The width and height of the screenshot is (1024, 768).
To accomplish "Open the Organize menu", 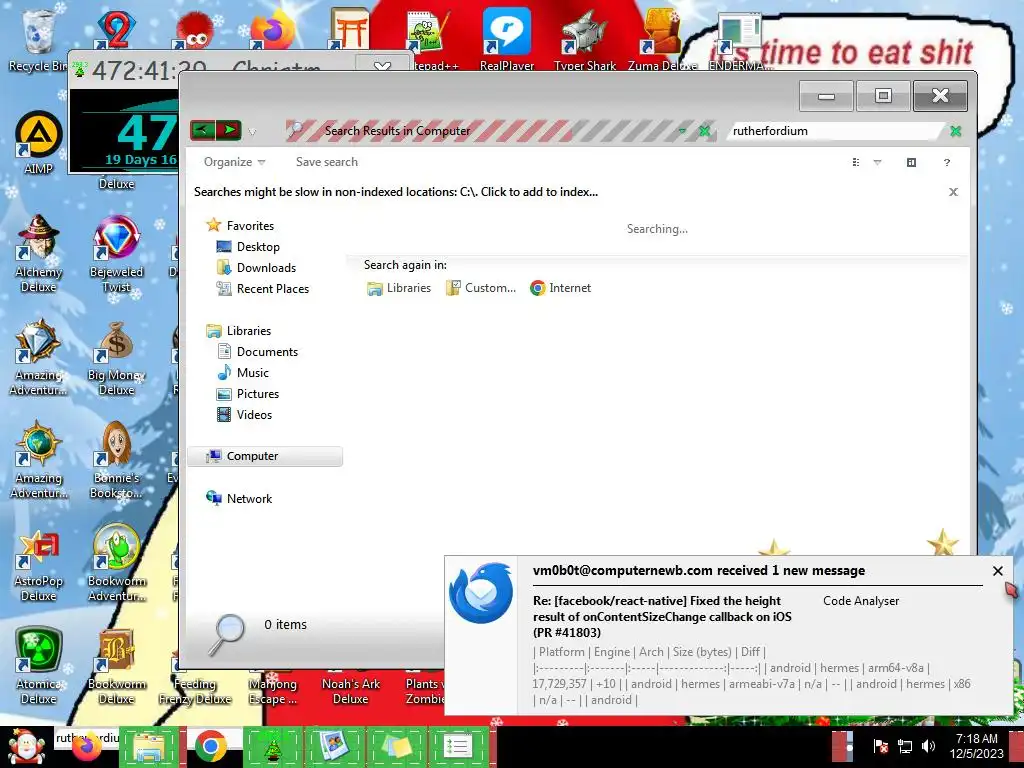I will tap(234, 162).
